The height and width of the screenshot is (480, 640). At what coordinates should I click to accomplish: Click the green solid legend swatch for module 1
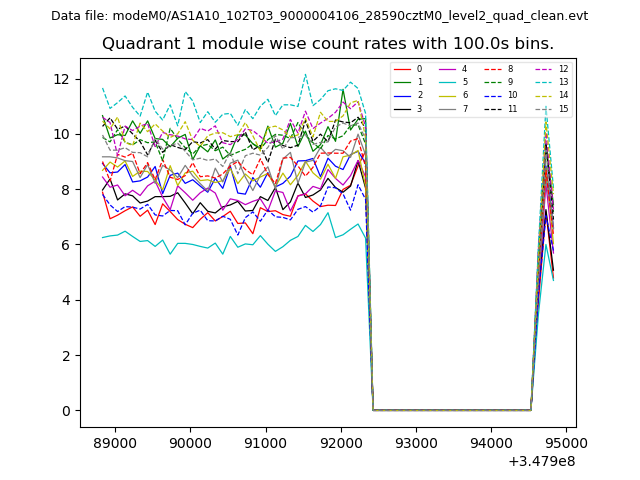coord(402,82)
